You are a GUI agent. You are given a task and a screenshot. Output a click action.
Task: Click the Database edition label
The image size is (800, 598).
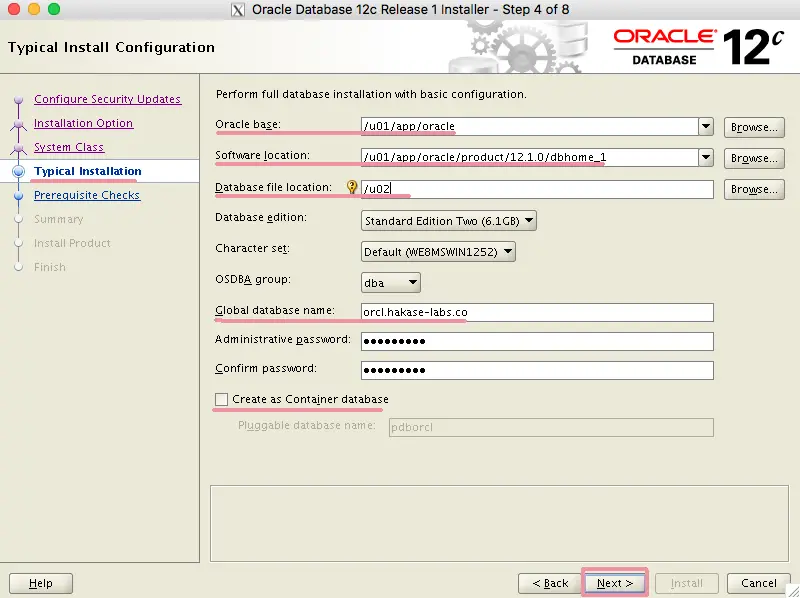click(261, 217)
